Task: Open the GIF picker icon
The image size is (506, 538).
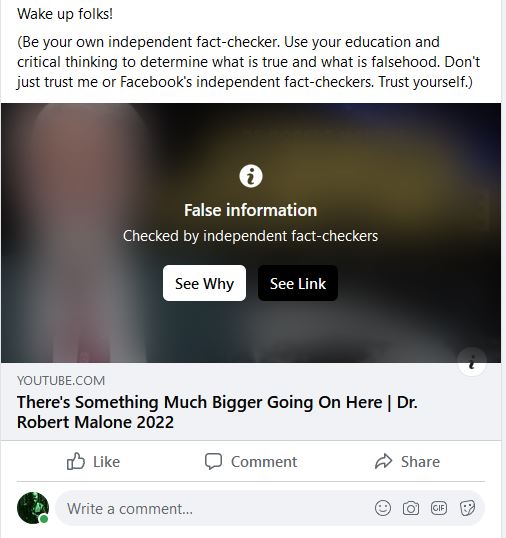Action: pyautogui.click(x=439, y=508)
